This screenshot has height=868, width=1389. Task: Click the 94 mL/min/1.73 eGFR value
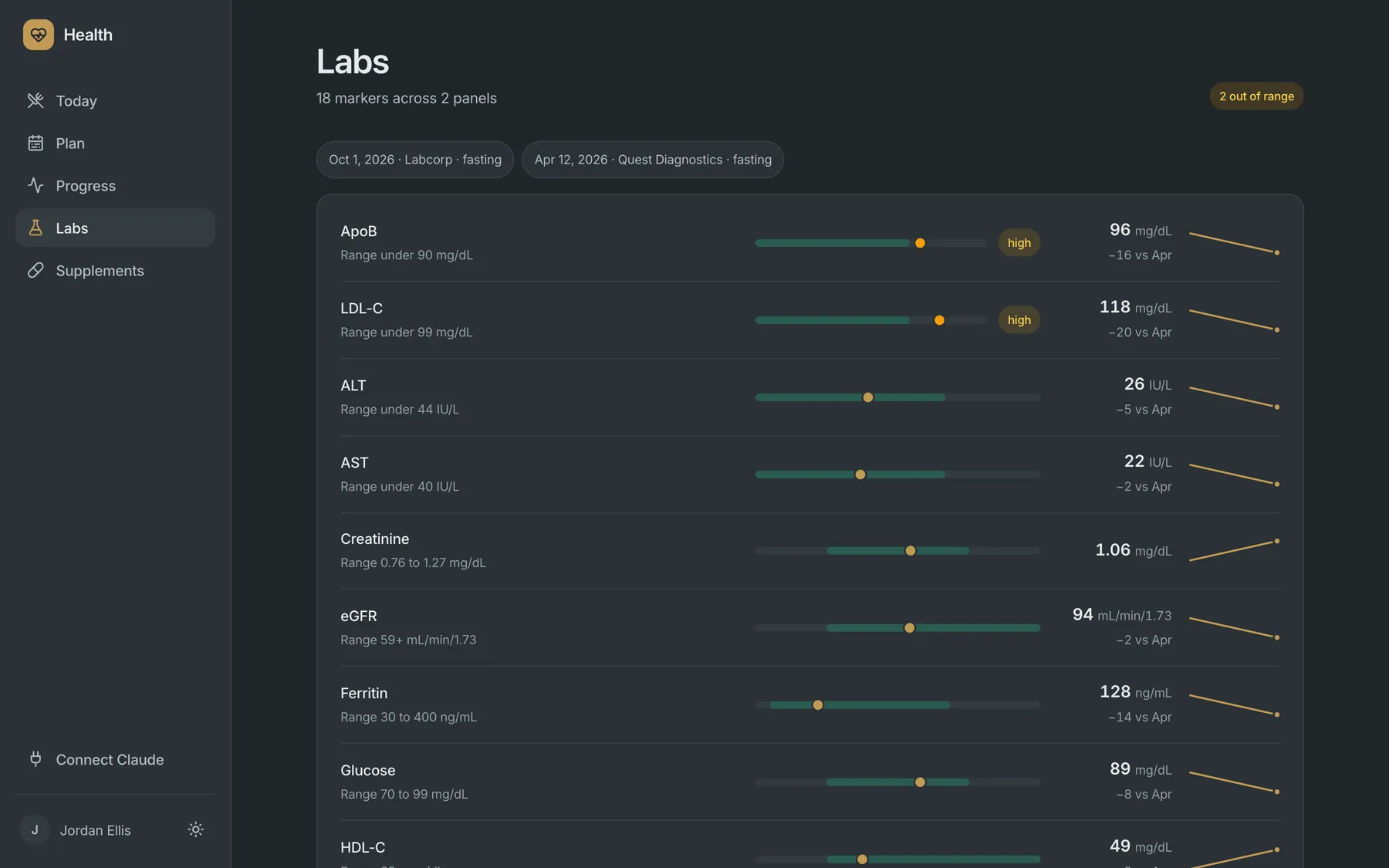(x=1122, y=615)
